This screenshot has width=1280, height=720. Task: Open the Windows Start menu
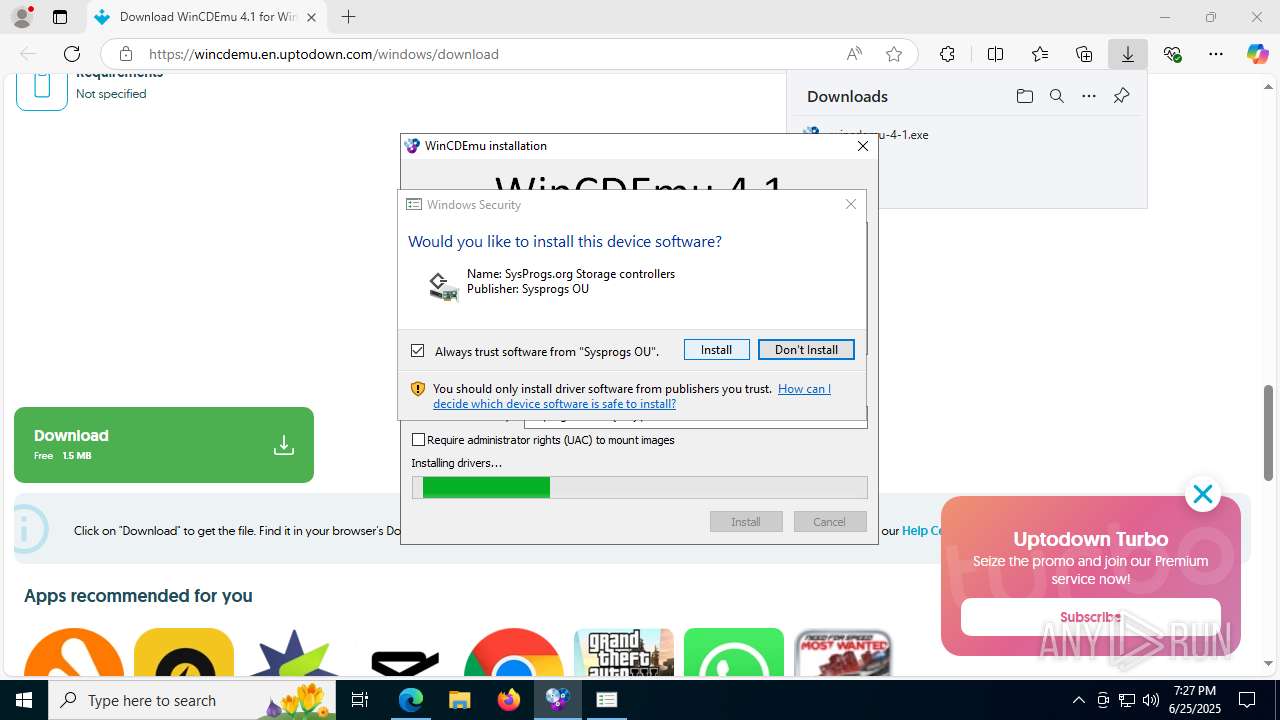click(x=24, y=700)
